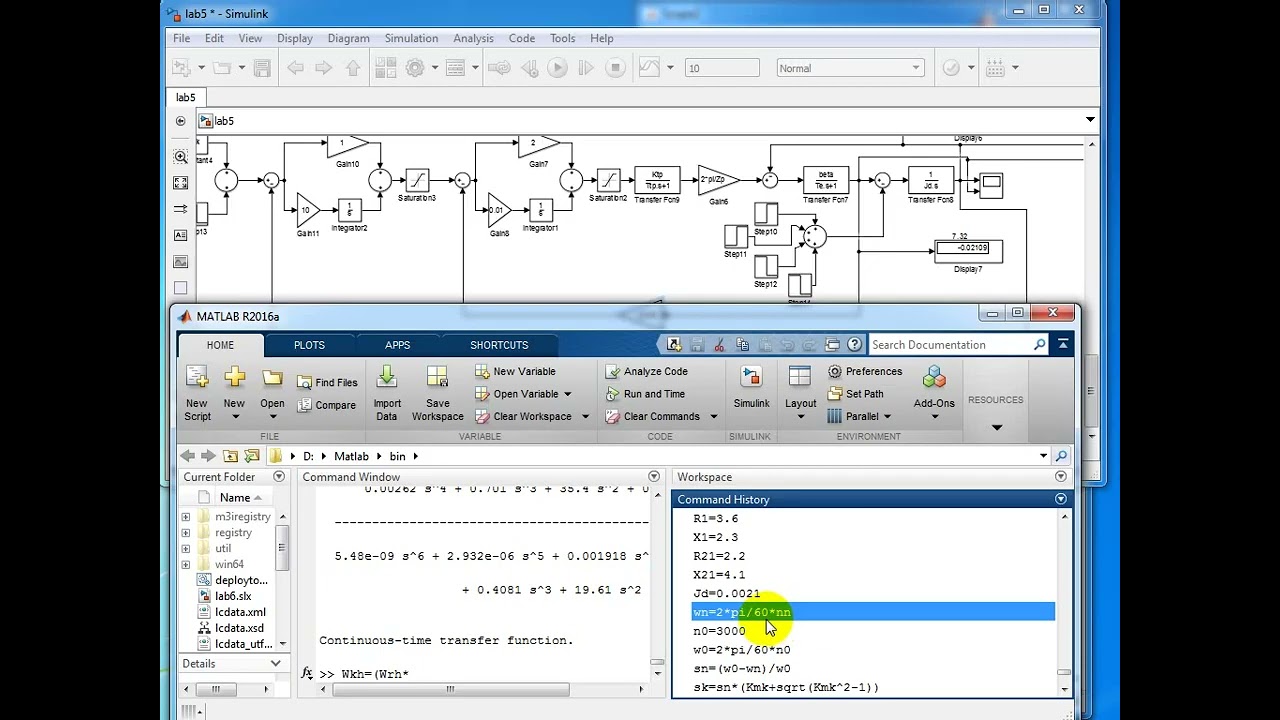Click the Simulink button in MATLAB toolstrip

pyautogui.click(x=751, y=387)
